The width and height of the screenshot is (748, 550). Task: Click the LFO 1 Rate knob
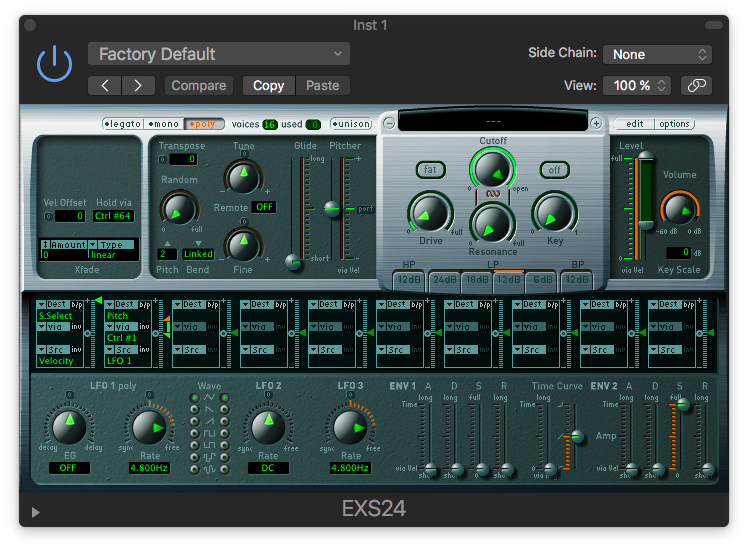point(149,427)
